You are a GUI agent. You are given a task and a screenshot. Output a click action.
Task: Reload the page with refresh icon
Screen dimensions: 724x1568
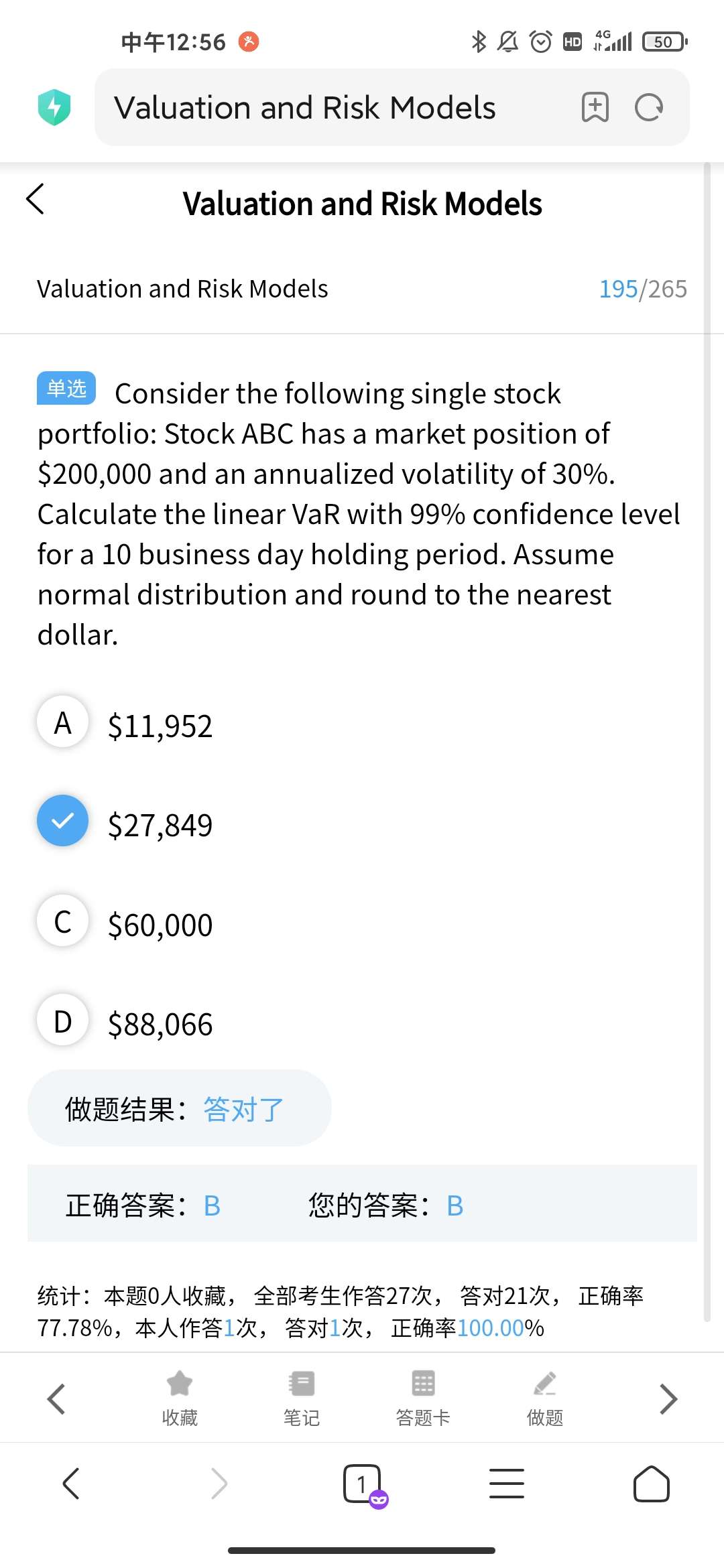(648, 107)
